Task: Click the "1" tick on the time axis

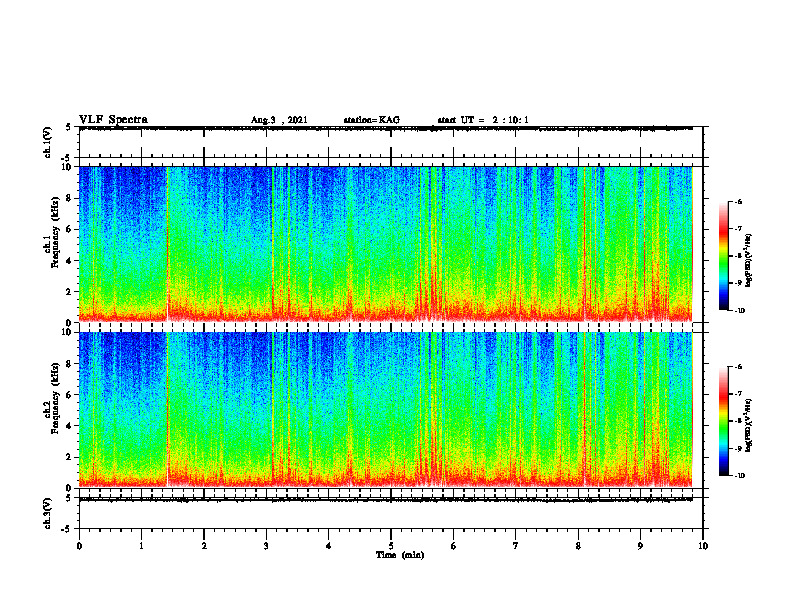Action: (x=141, y=546)
